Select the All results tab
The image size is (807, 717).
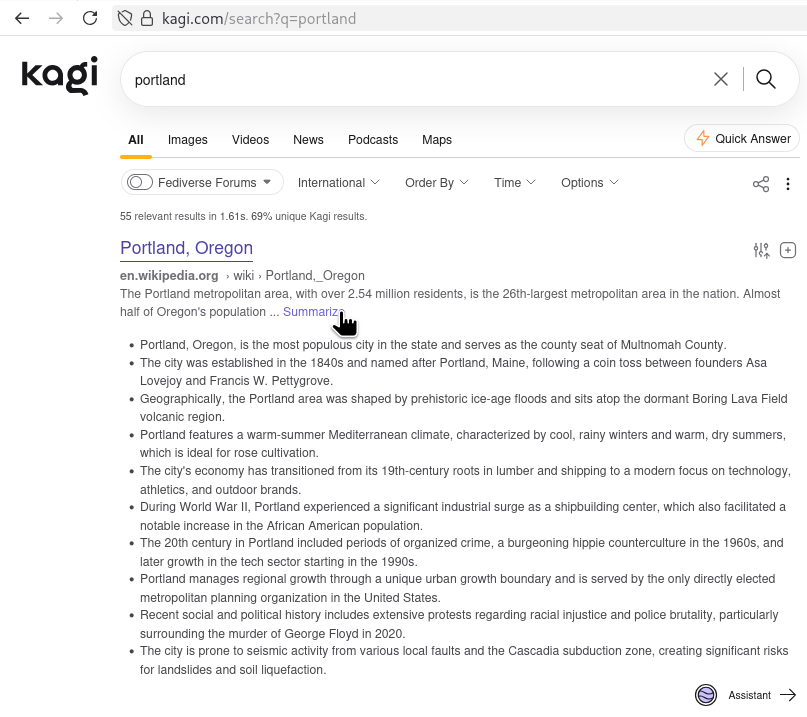pos(136,140)
